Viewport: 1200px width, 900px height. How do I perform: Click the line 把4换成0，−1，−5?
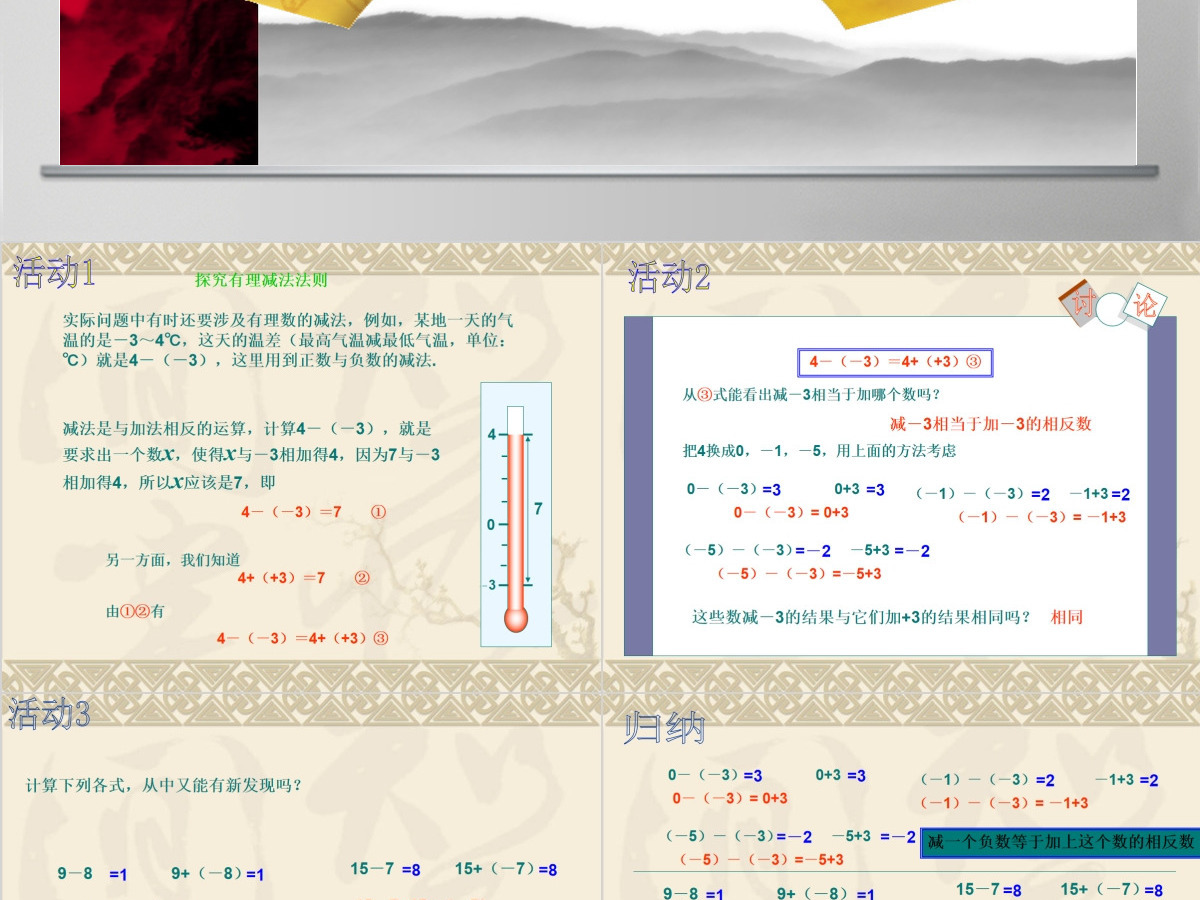coord(819,451)
